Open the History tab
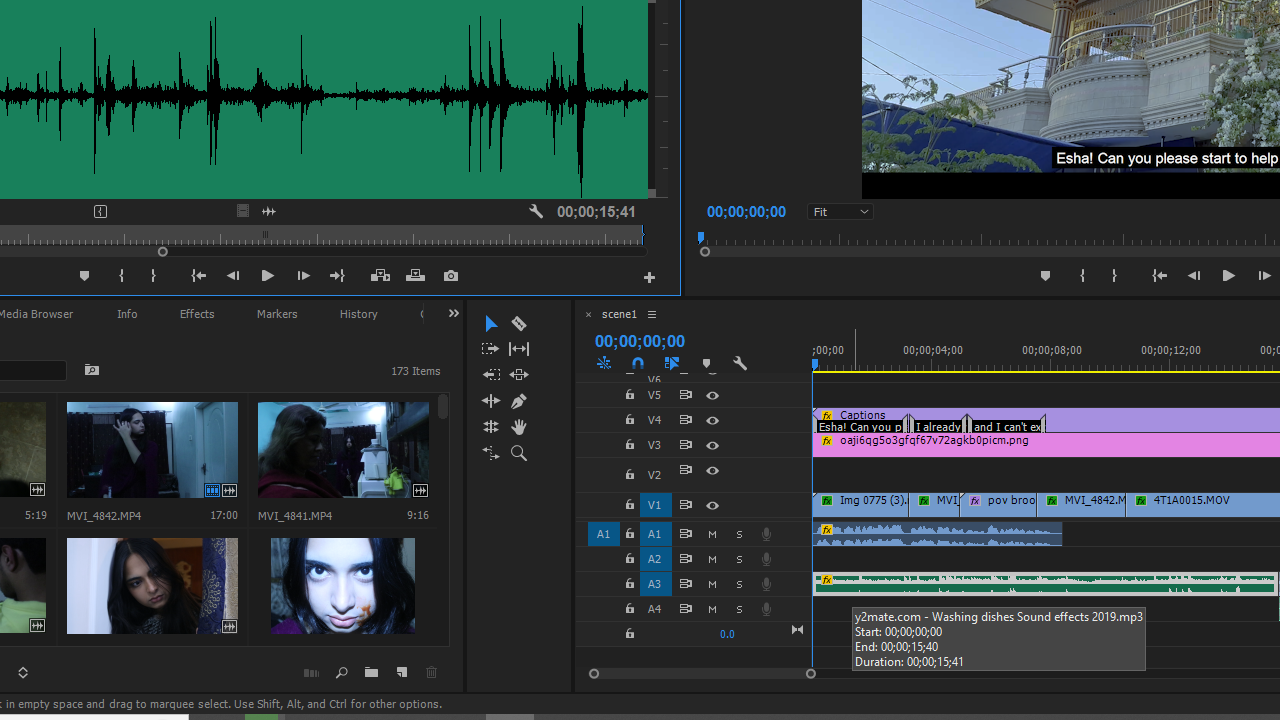 (x=358, y=314)
